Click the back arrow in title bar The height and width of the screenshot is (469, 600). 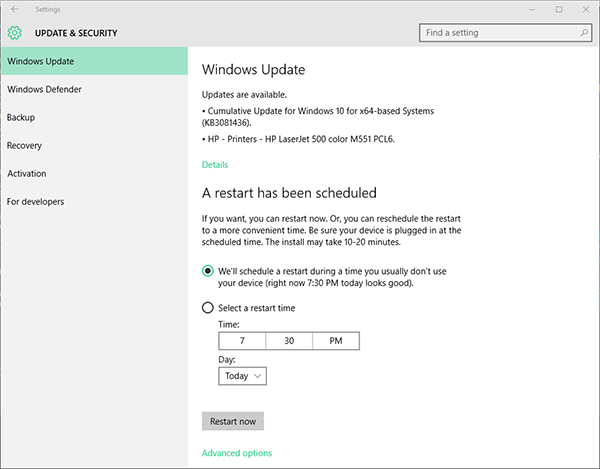pos(15,9)
